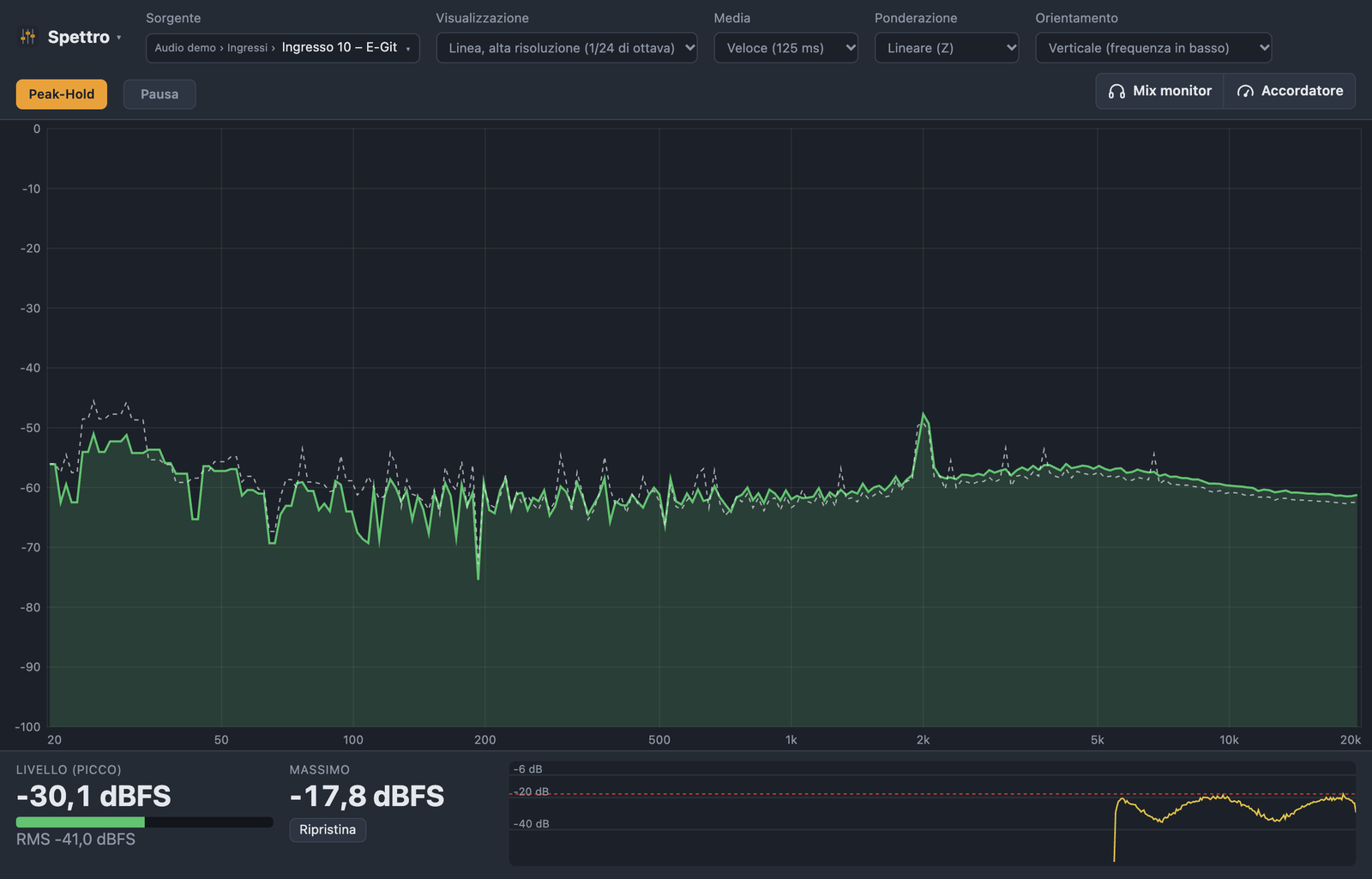Click the yellow level history graph
Viewport: 1372px width, 879px height.
pyautogui.click(x=932, y=813)
